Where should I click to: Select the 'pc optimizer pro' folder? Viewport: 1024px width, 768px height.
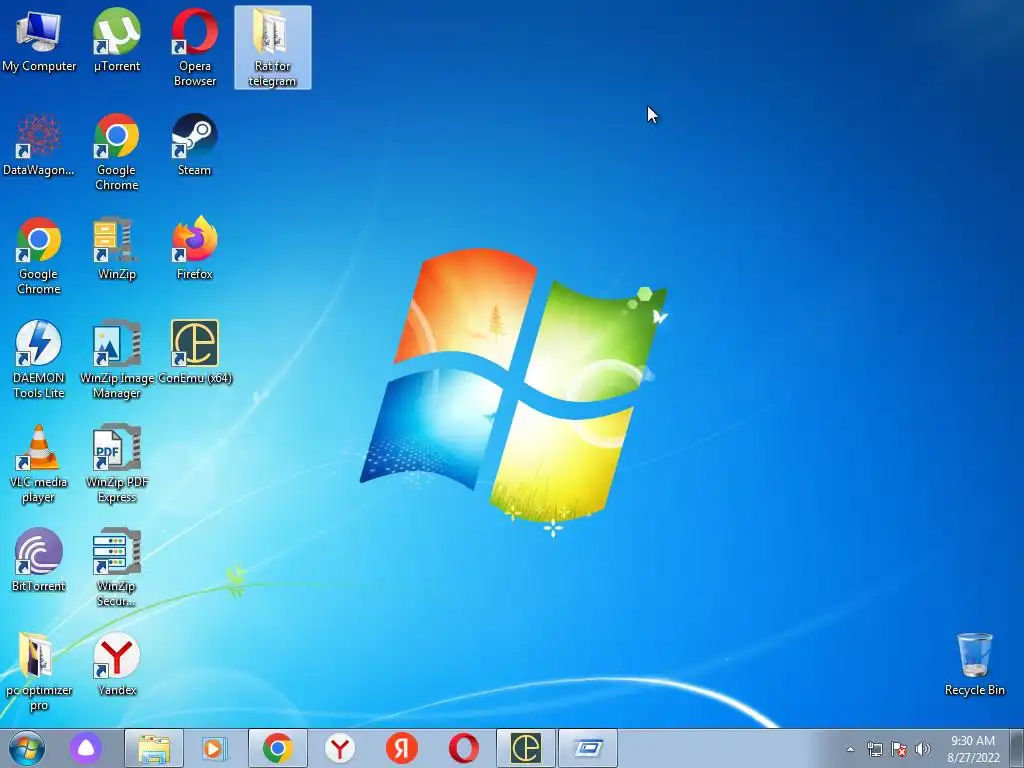pyautogui.click(x=39, y=673)
